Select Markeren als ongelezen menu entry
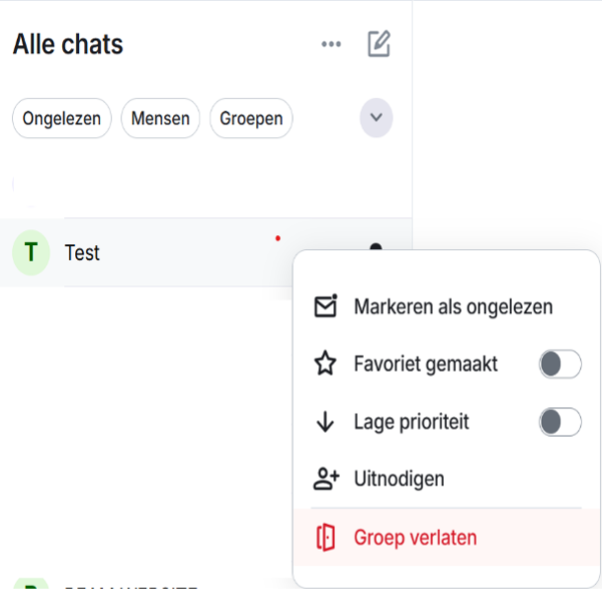Viewport: 605px width, 592px height. pyautogui.click(x=453, y=307)
